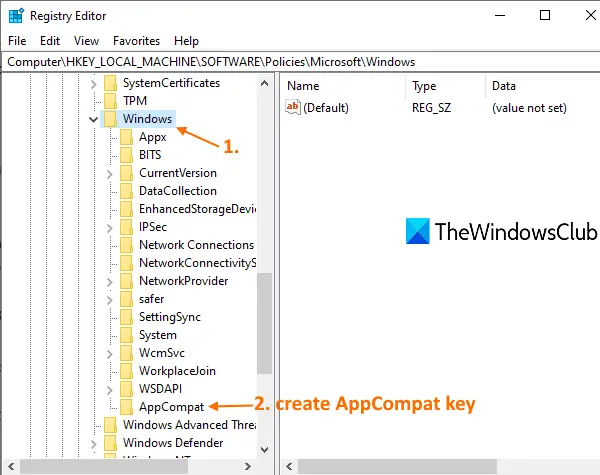Expand the Windows Defender key
Screen dimensions: 600x475
point(94,444)
